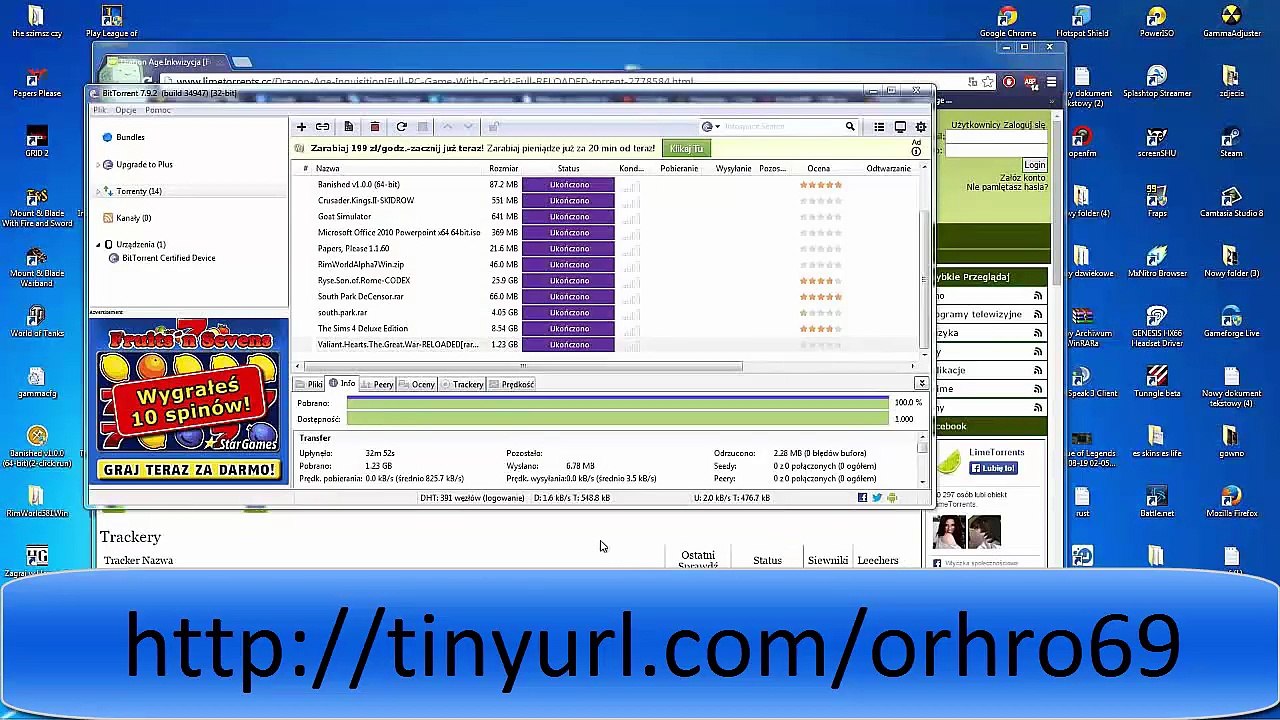The height and width of the screenshot is (720, 1280).
Task: Click the green Kliknij Tu button
Action: pos(686,149)
